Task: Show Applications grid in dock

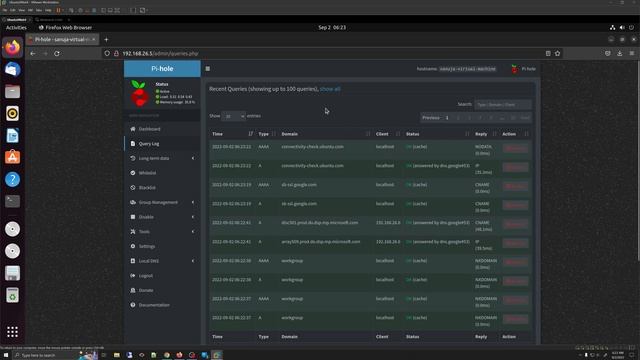Action: pyautogui.click(x=12, y=332)
